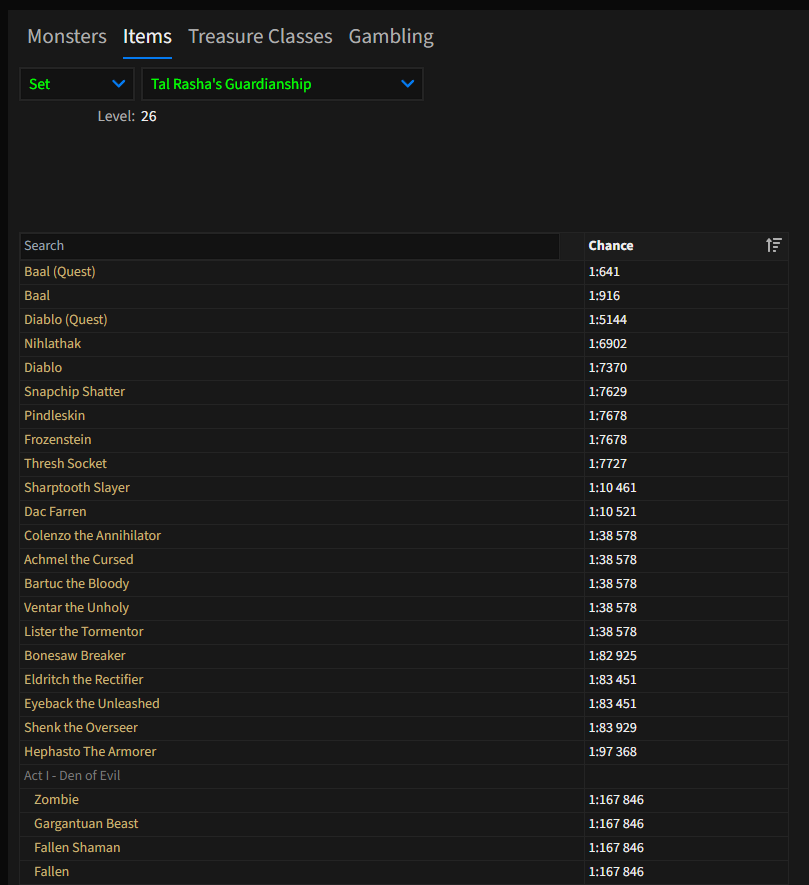Viewport: 809px width, 885px height.
Task: Open the Snapchip Shatter monster link
Action: 75,392
